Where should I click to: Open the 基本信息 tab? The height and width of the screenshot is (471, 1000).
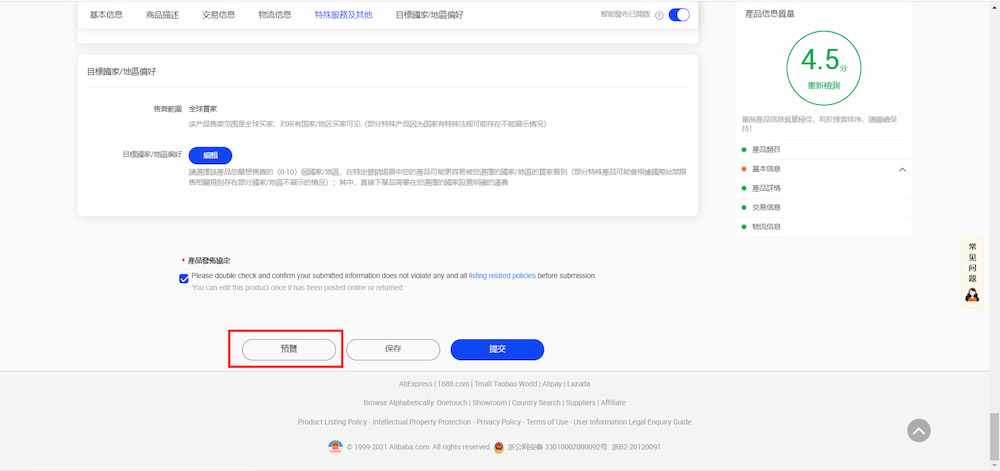click(x=106, y=15)
